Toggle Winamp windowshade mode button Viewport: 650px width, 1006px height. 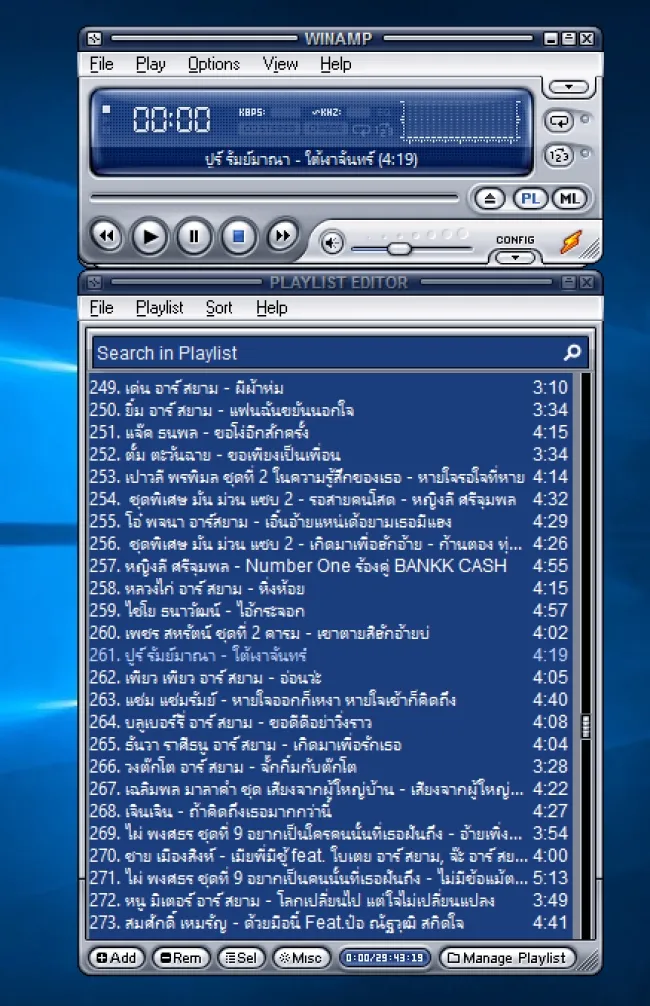(569, 39)
